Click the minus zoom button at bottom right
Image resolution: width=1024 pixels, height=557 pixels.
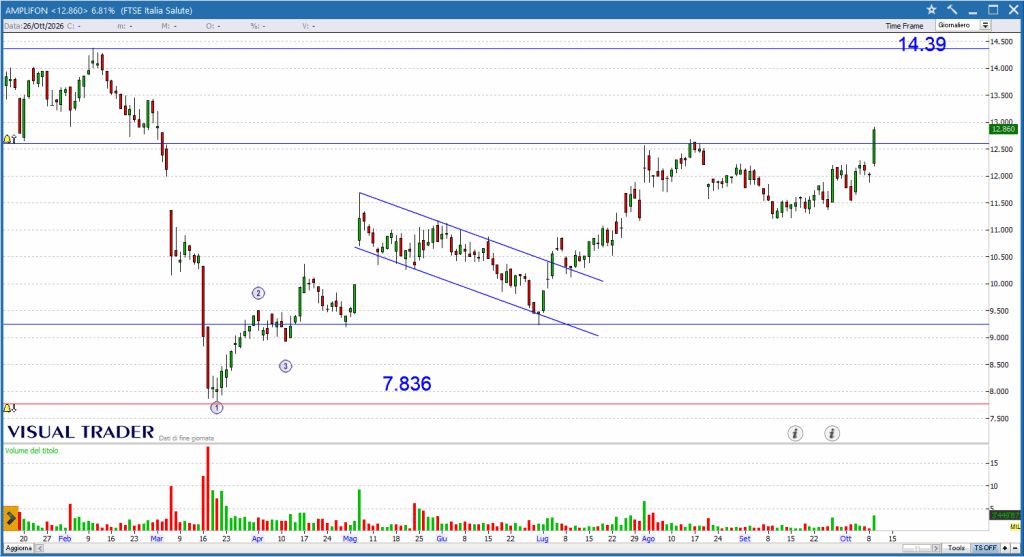click(1015, 549)
